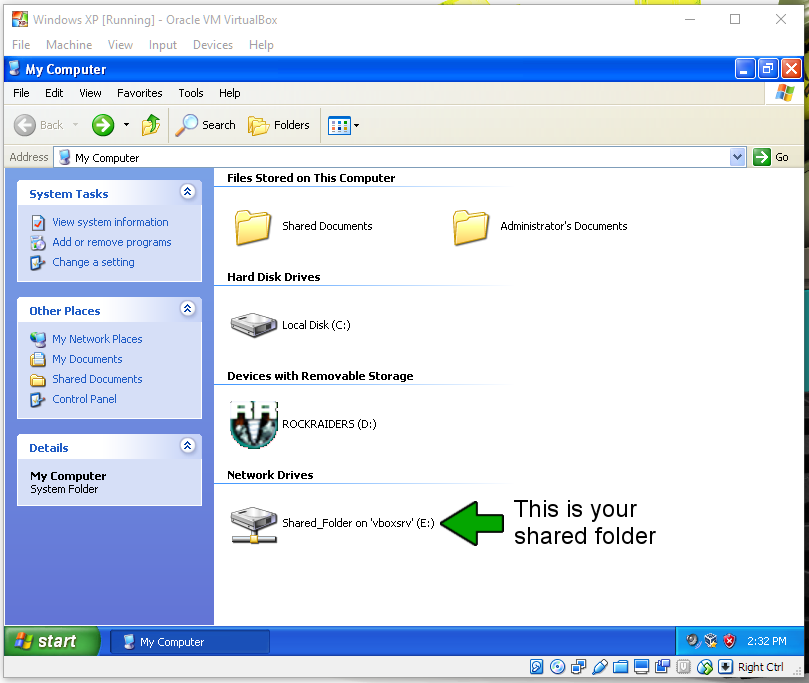Open the Favorites menu
This screenshot has width=809, height=683.
[140, 93]
